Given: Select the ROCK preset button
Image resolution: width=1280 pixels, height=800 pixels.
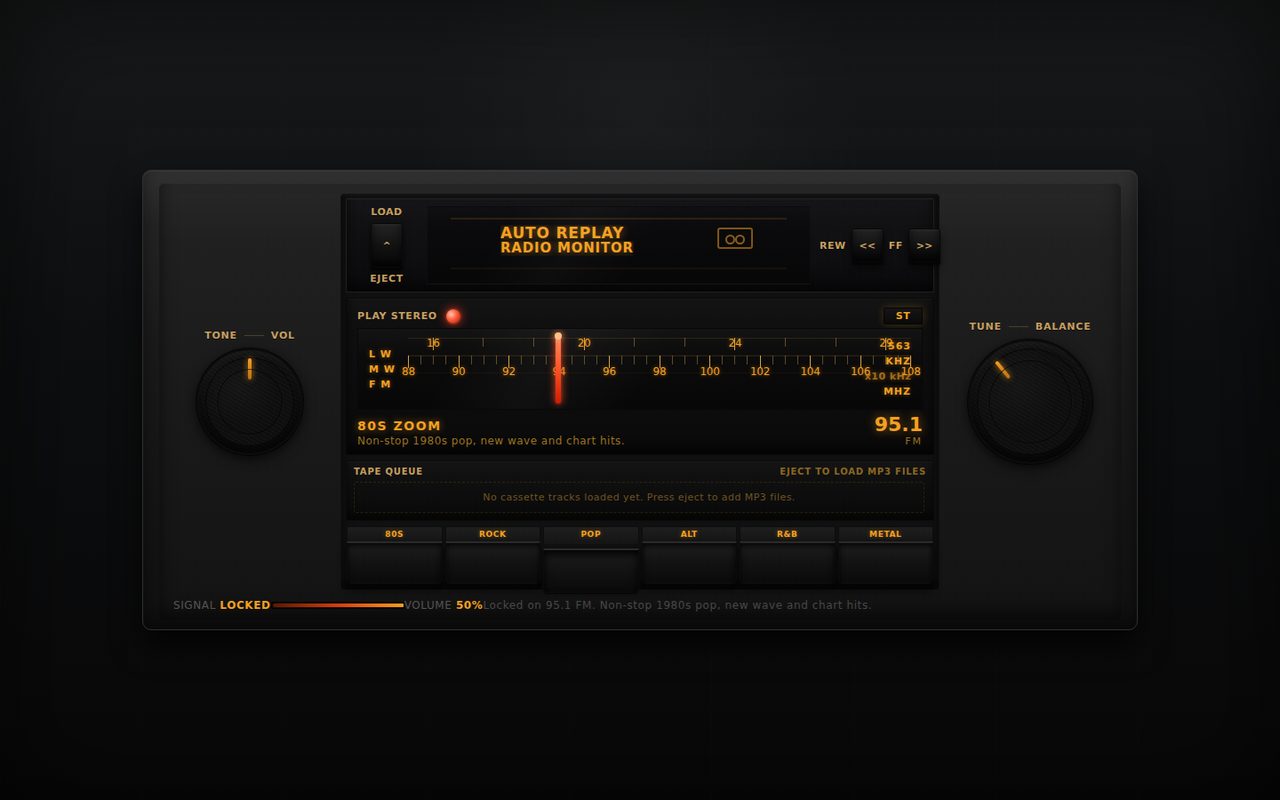Looking at the screenshot, I should [x=493, y=555].
